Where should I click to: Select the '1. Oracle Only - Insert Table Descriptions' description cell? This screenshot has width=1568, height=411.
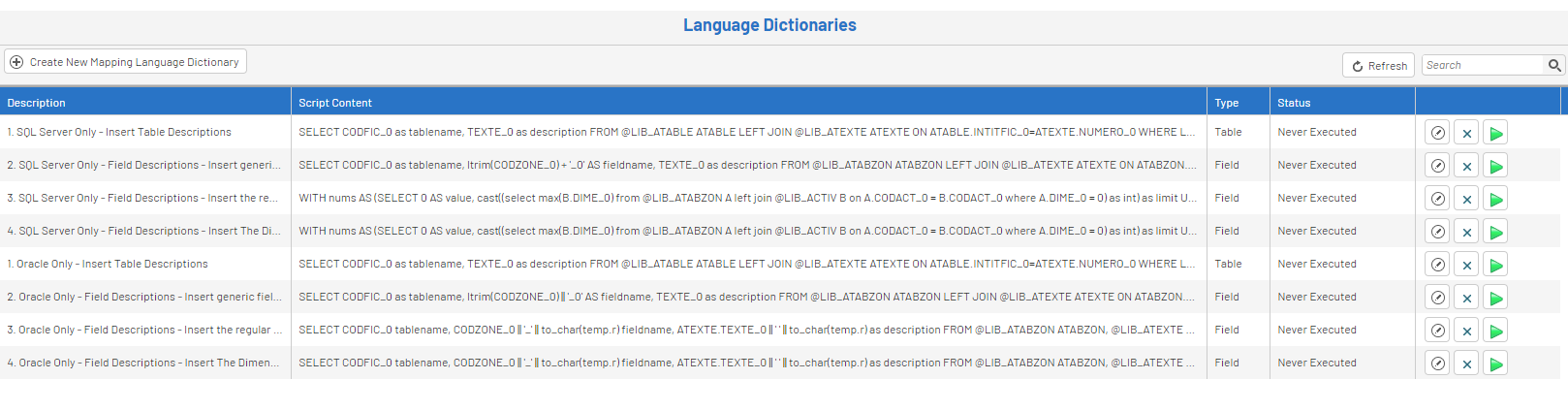click(108, 264)
